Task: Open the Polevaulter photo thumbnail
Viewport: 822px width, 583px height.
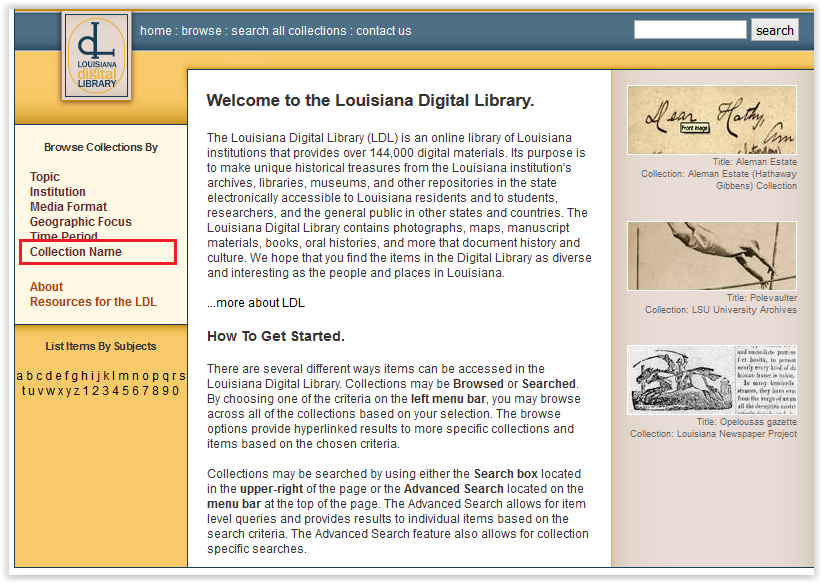Action: tap(712, 256)
